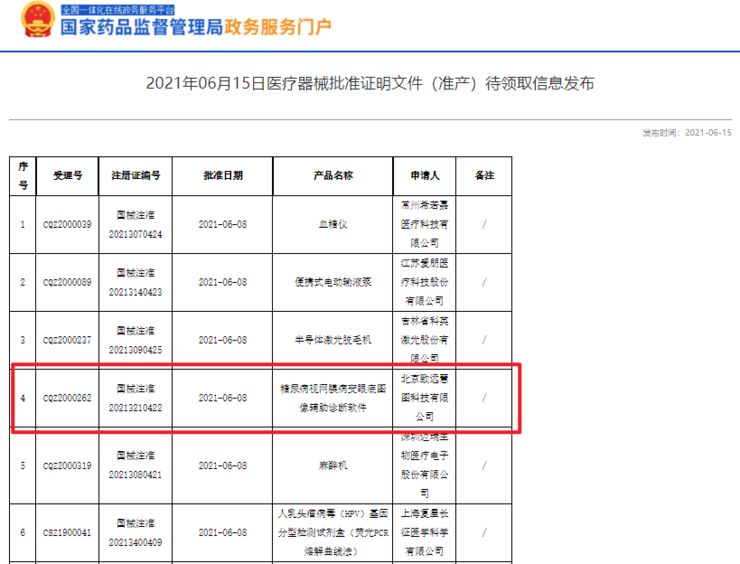Select applicant 常州希若嘉医疗科技有限公司
The image size is (740, 564).
(x=425, y=225)
